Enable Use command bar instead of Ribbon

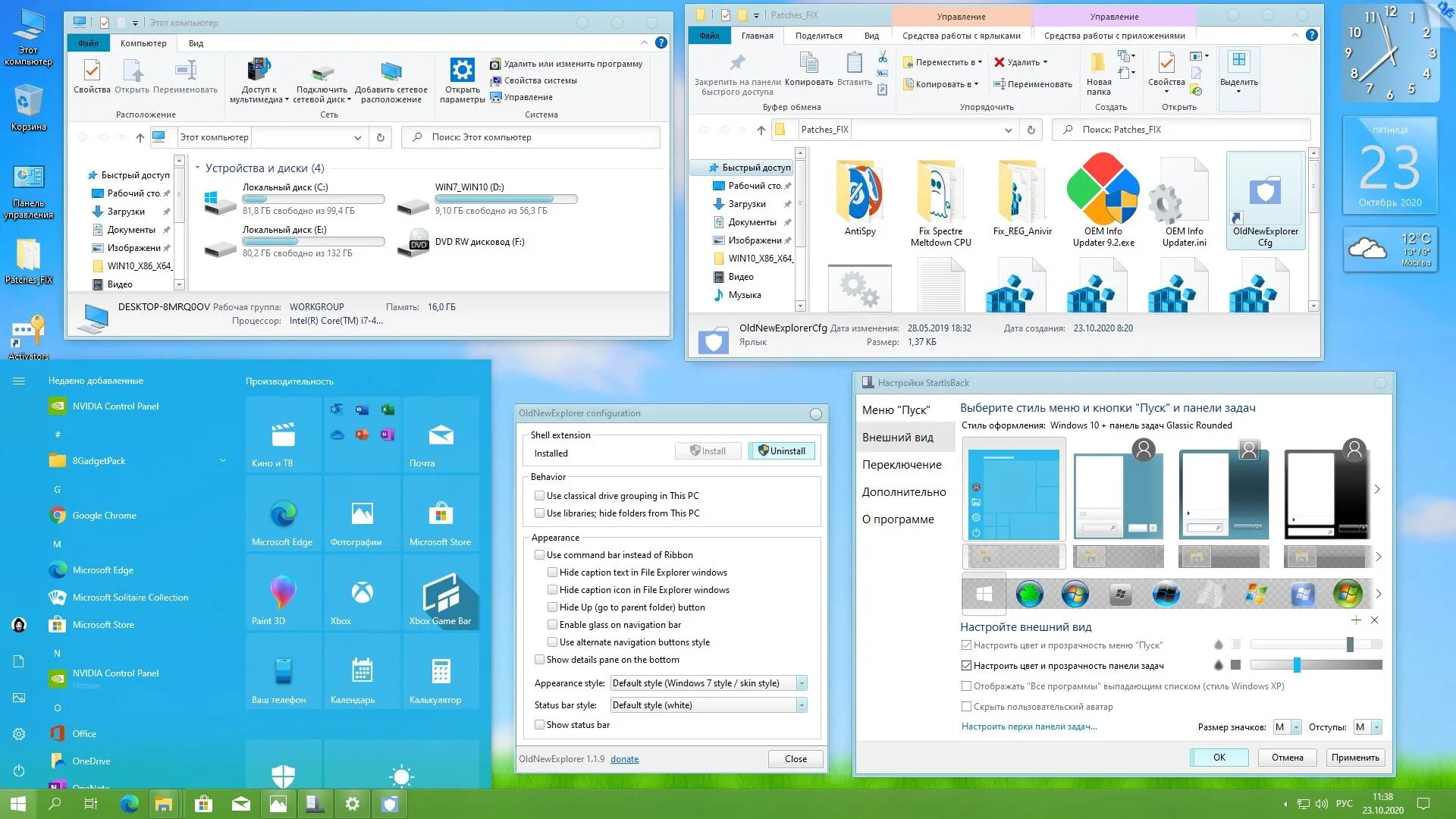(540, 555)
